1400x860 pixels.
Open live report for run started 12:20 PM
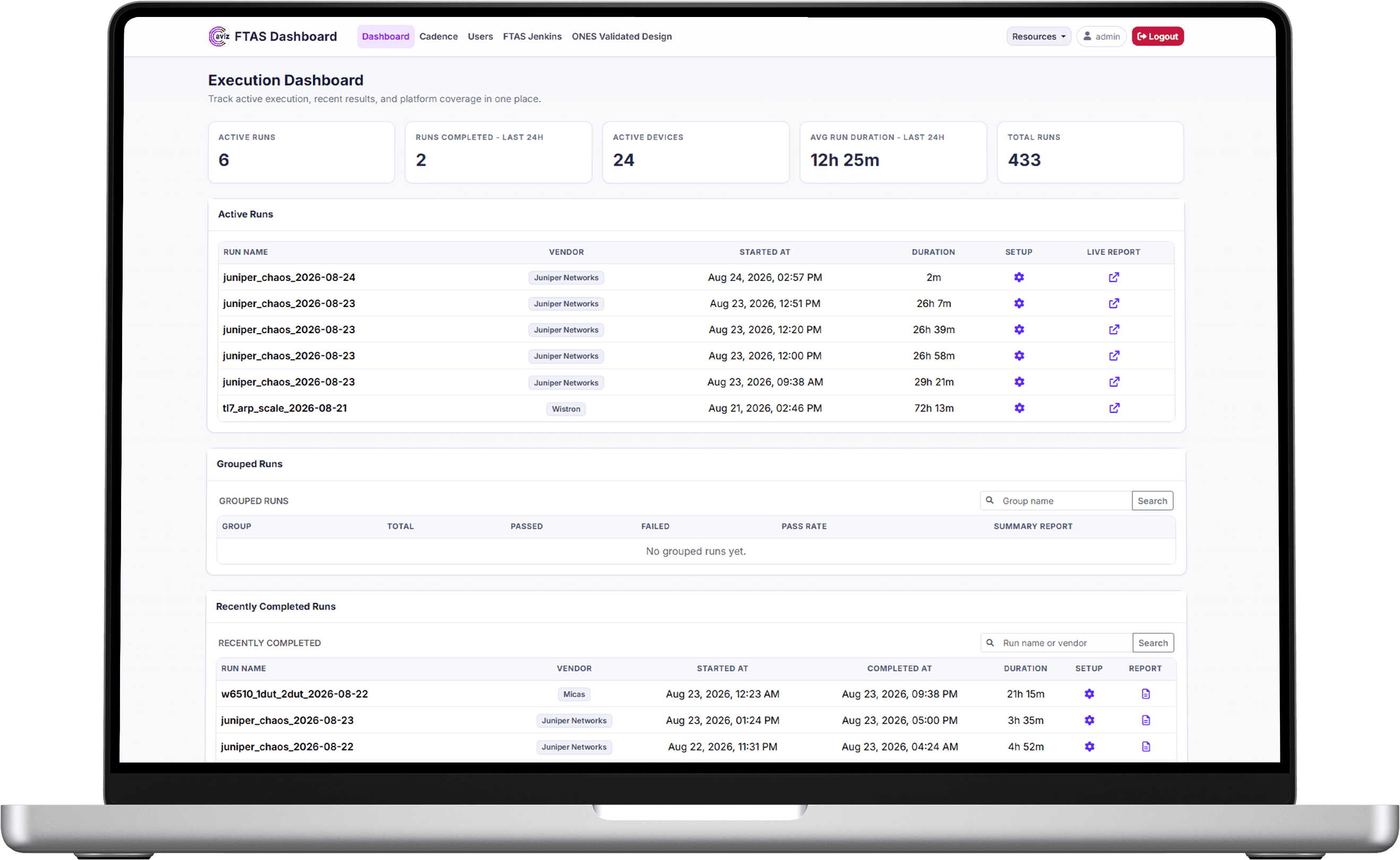[1114, 329]
